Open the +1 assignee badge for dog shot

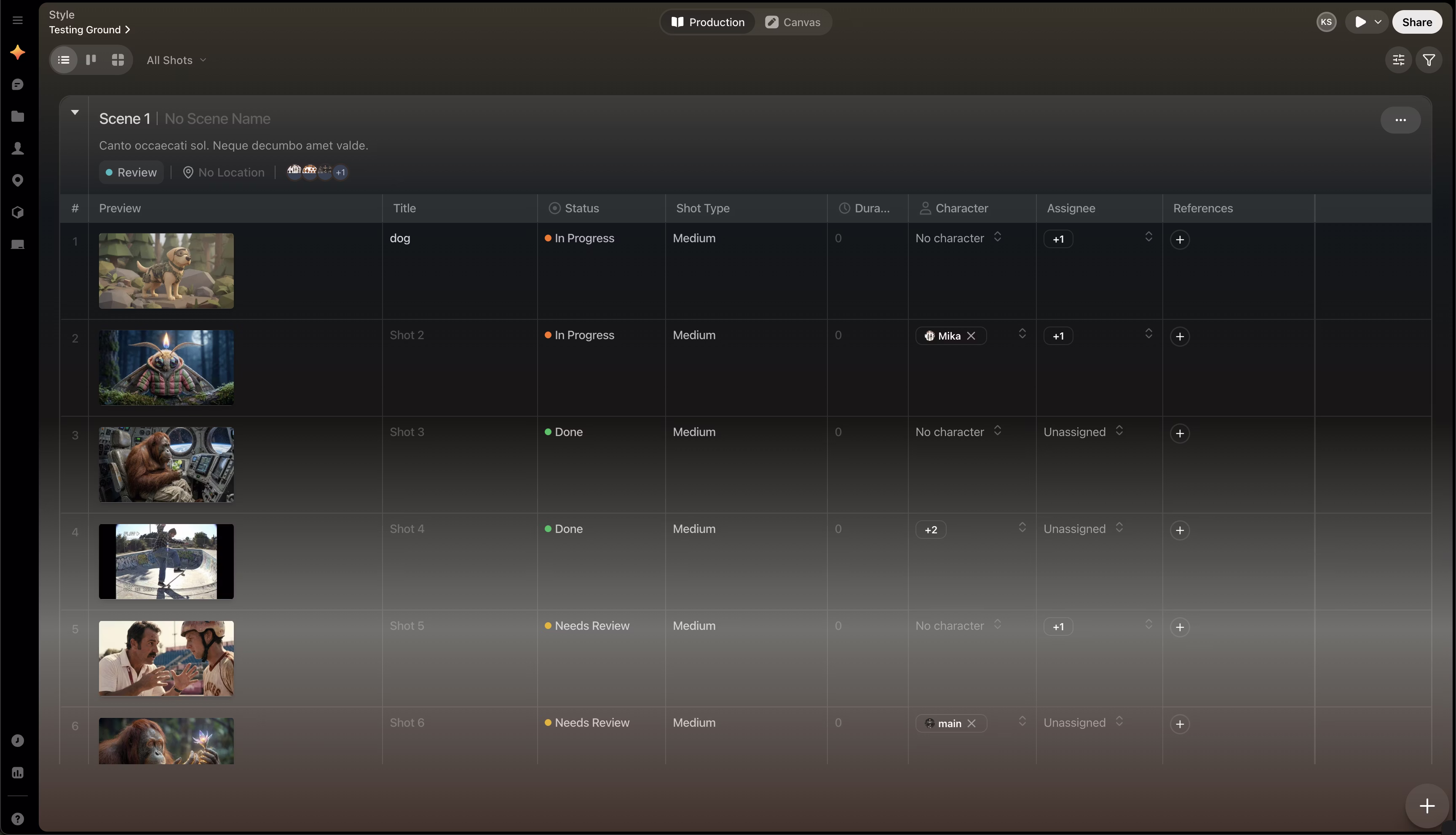(1058, 239)
